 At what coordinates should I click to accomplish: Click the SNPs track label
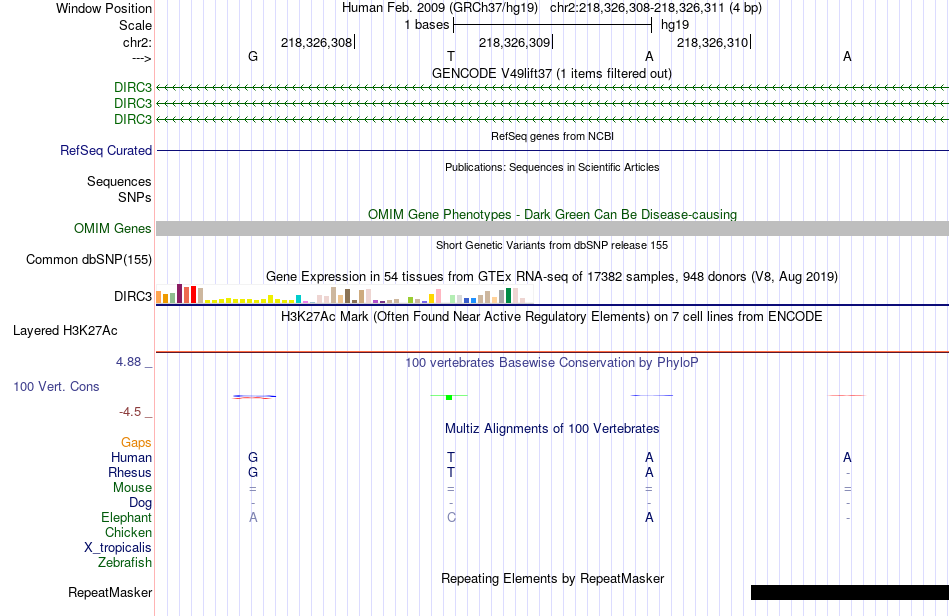click(x=135, y=197)
